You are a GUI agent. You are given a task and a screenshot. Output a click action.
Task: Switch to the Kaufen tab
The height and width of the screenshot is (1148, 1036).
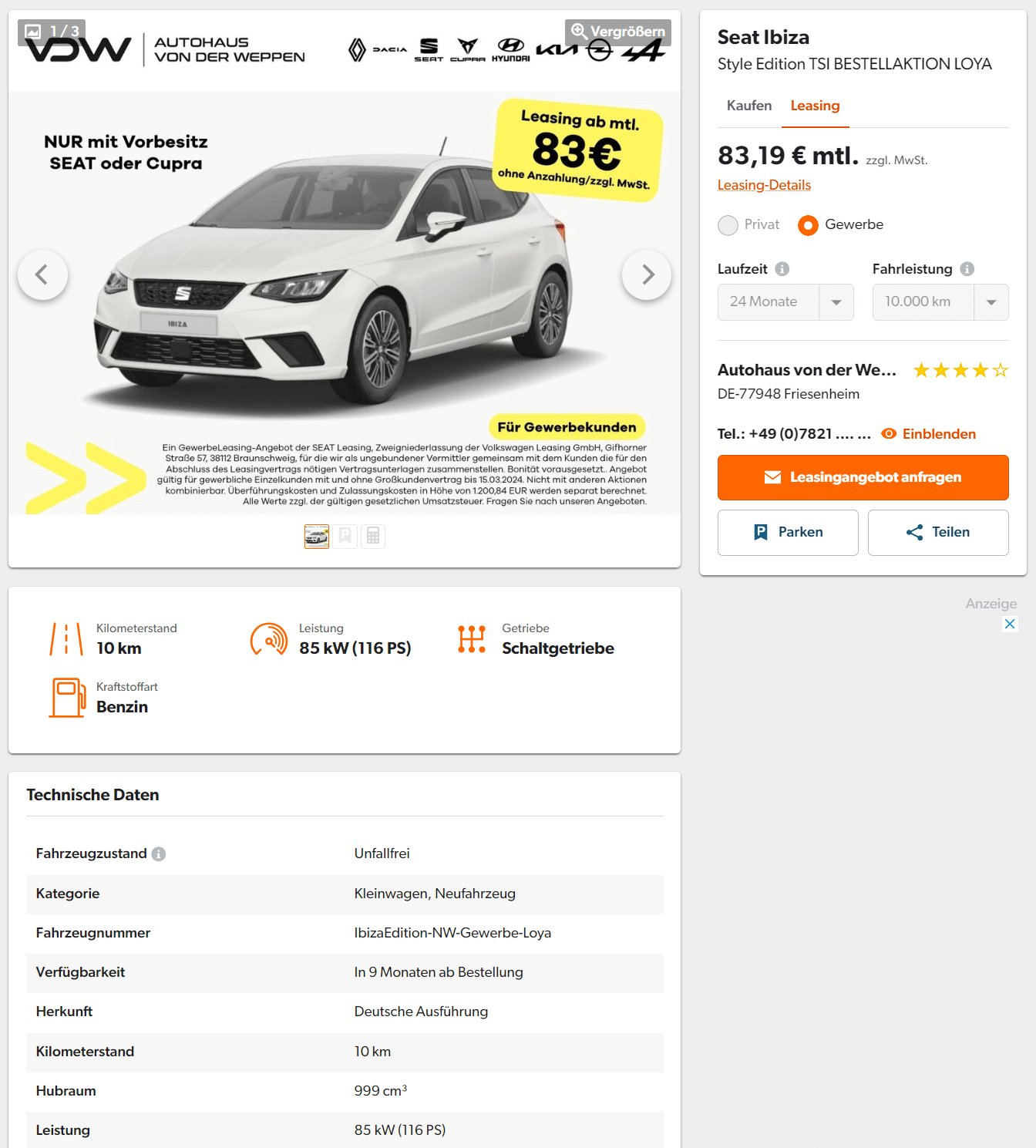tap(749, 106)
